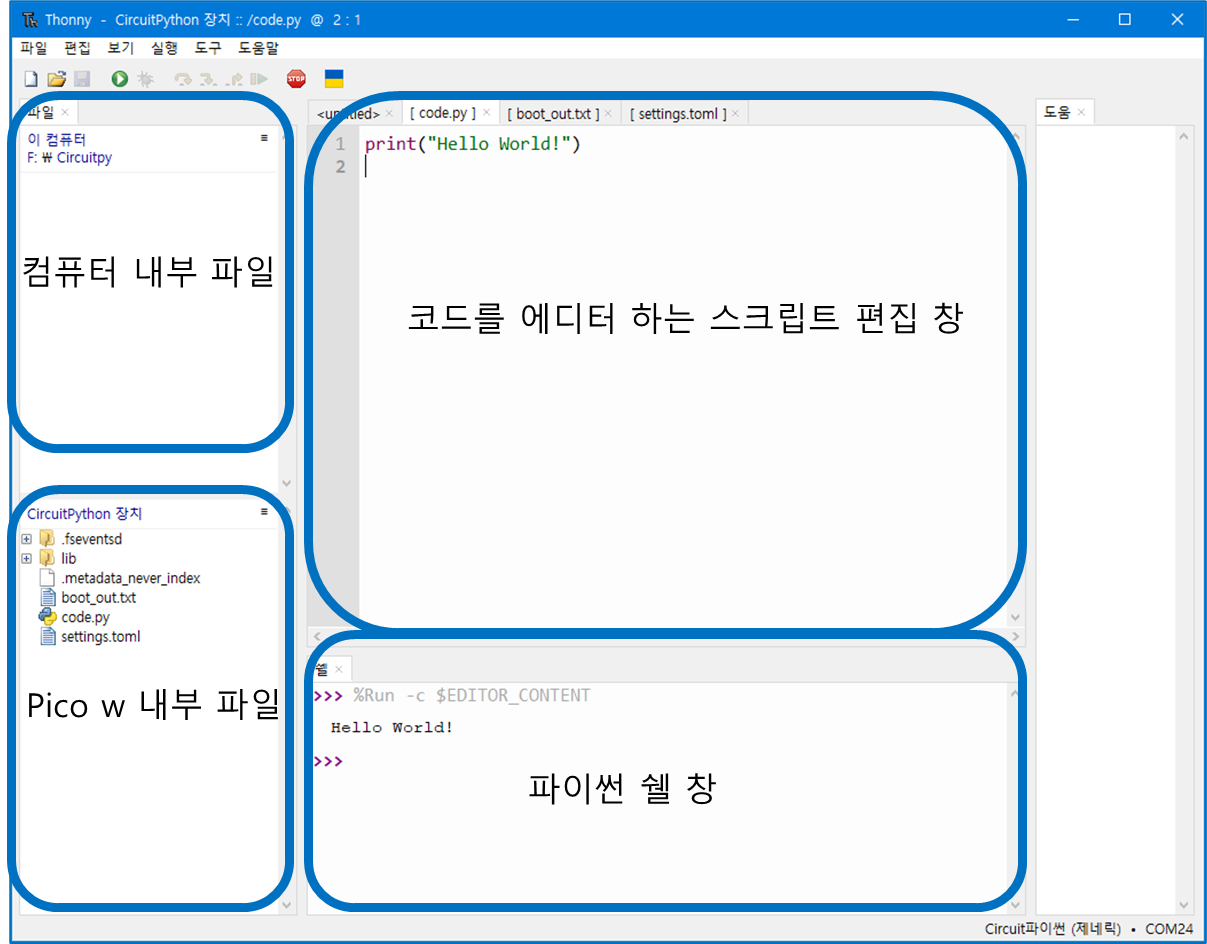Open the 도구 menu
The width and height of the screenshot is (1207, 944).
pyautogui.click(x=208, y=47)
